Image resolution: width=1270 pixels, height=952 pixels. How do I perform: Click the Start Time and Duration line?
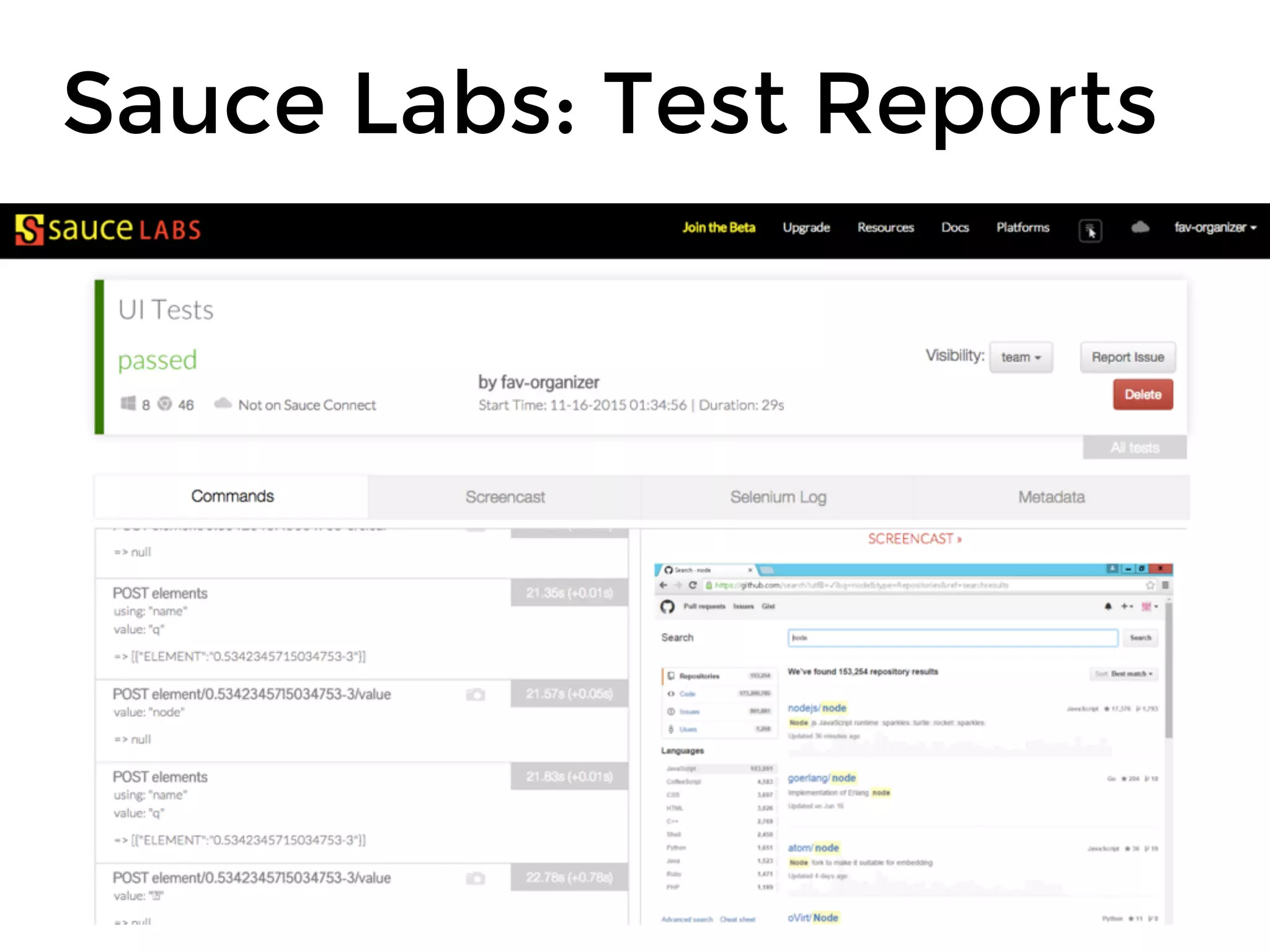(631, 405)
